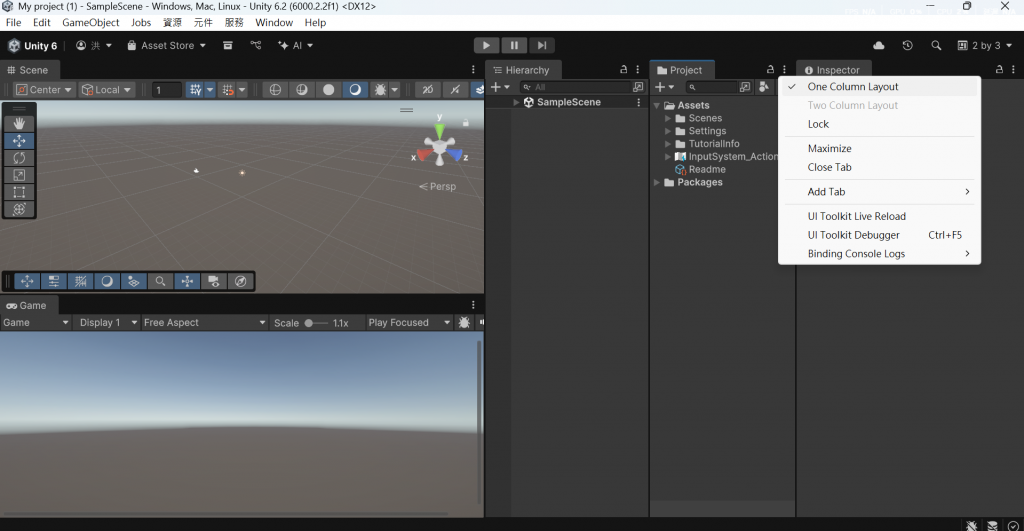Select the Move tool in Scene tools
Viewport: 1024px width, 531px height.
tap(19, 140)
